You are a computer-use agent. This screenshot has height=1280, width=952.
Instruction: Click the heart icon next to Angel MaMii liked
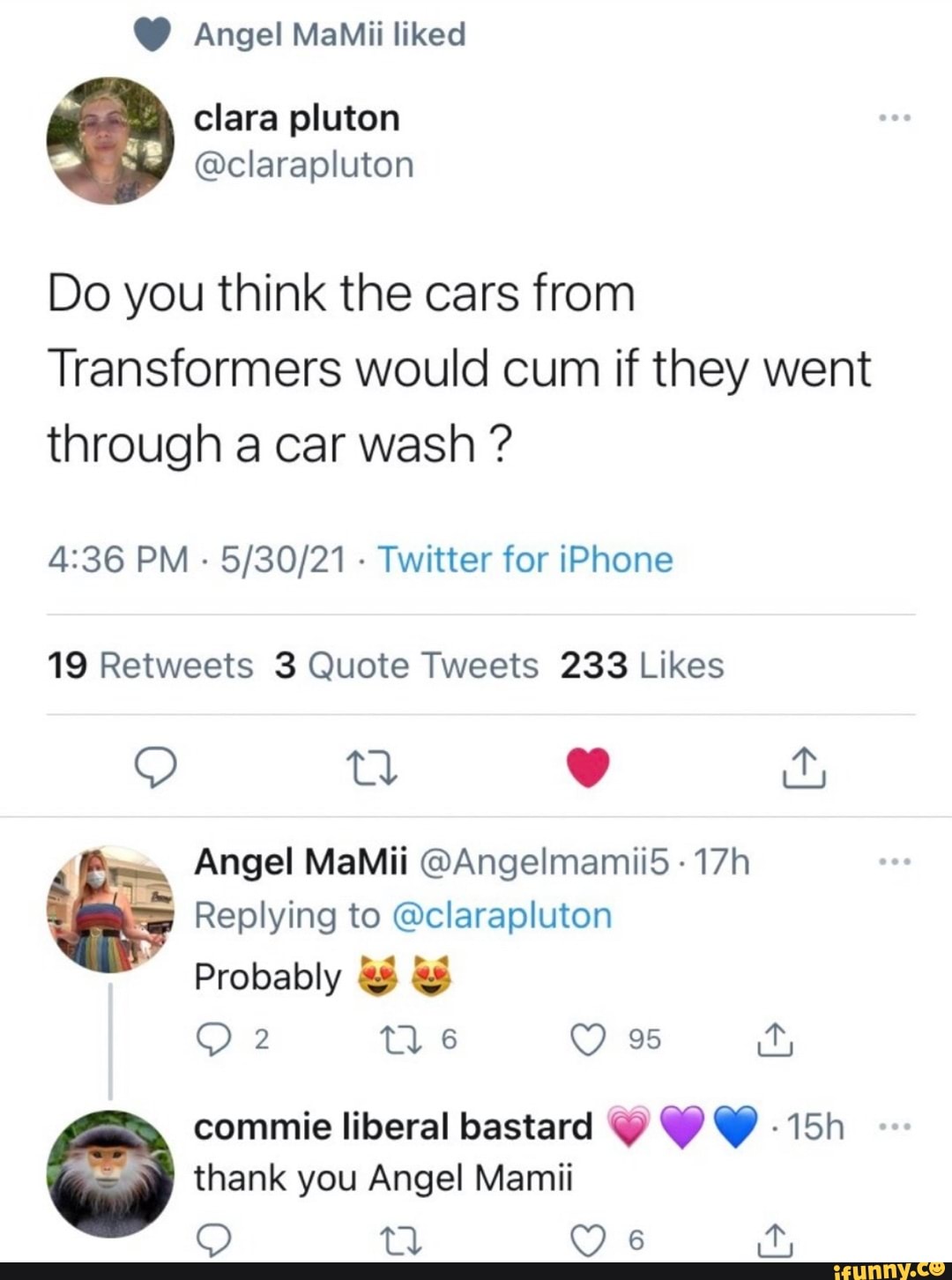point(150,33)
